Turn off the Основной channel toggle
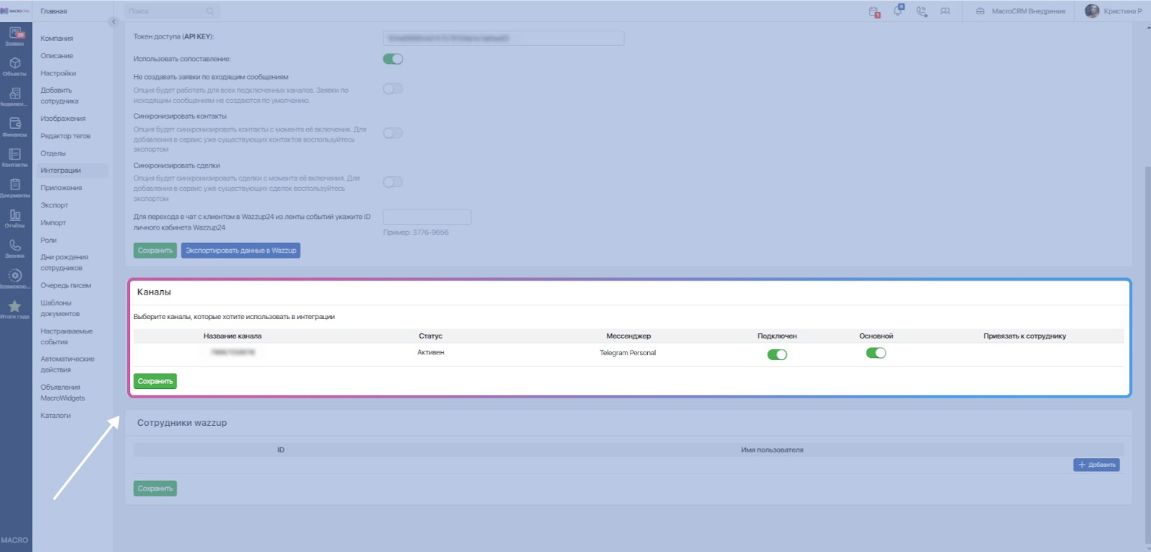This screenshot has height=552, width=1151. click(x=876, y=353)
